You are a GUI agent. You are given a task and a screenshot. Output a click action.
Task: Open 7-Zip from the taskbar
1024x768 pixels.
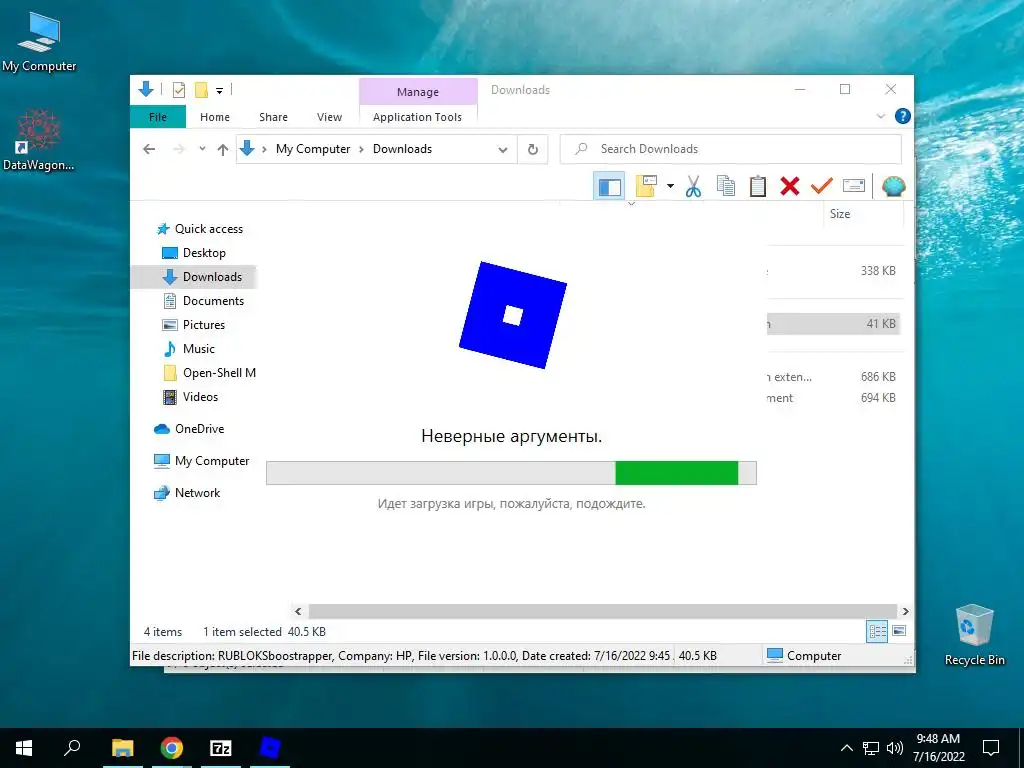coord(221,748)
